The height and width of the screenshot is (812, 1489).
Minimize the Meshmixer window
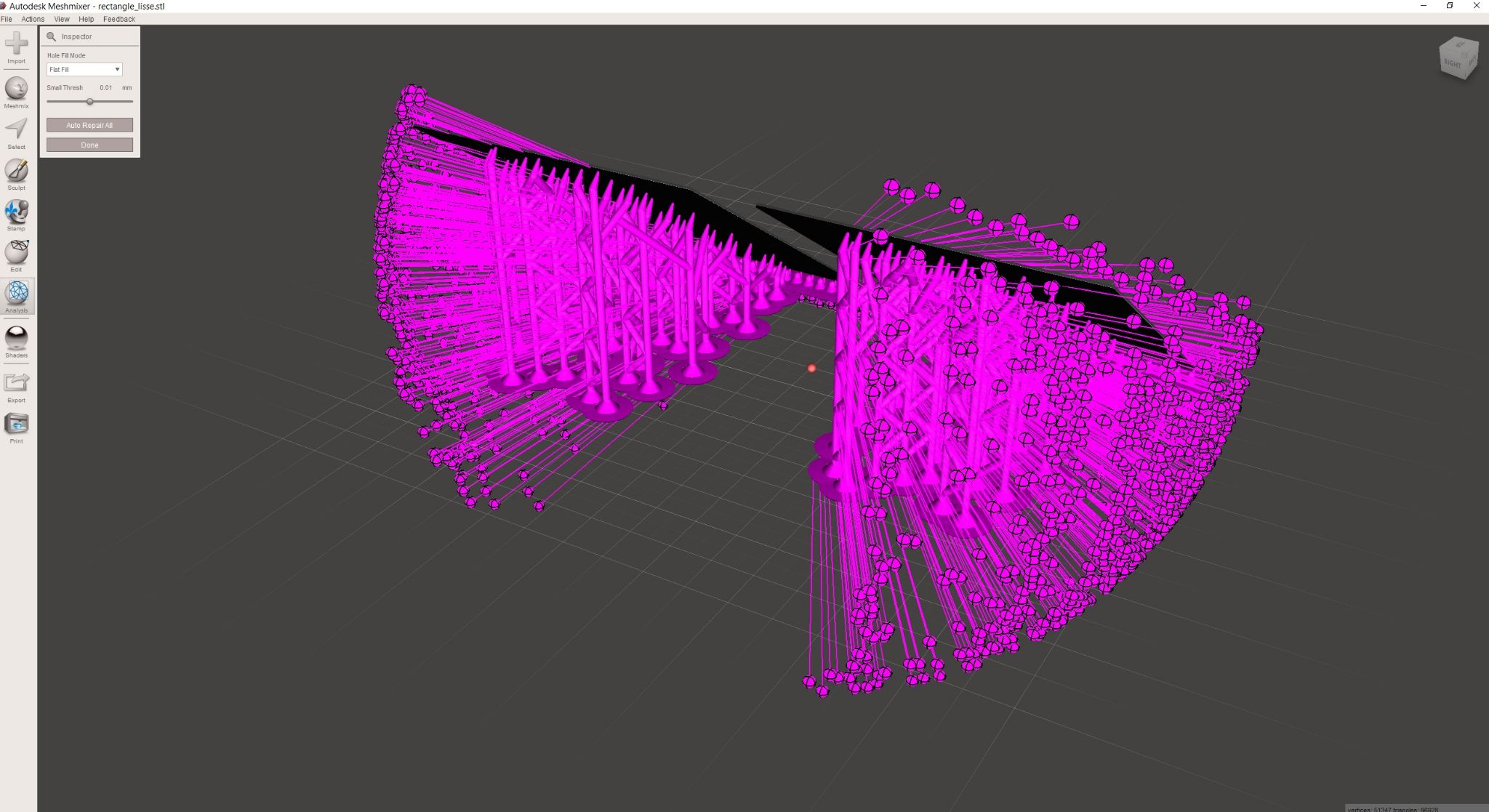coord(1423,6)
